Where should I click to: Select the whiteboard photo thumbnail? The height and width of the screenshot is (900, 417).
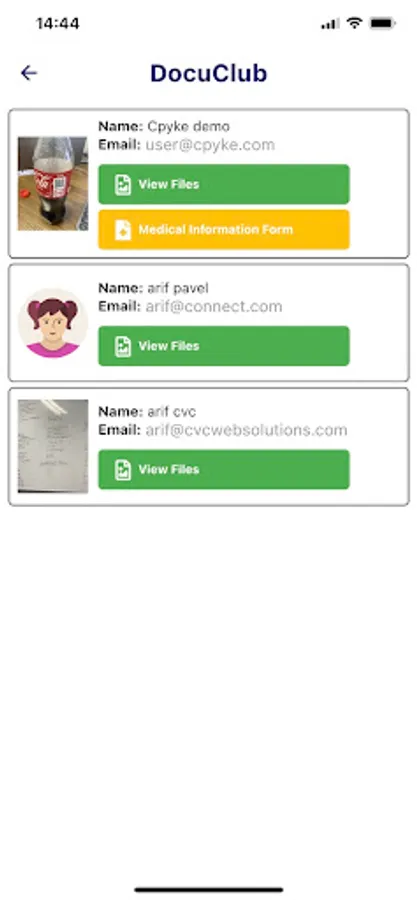coord(53,446)
